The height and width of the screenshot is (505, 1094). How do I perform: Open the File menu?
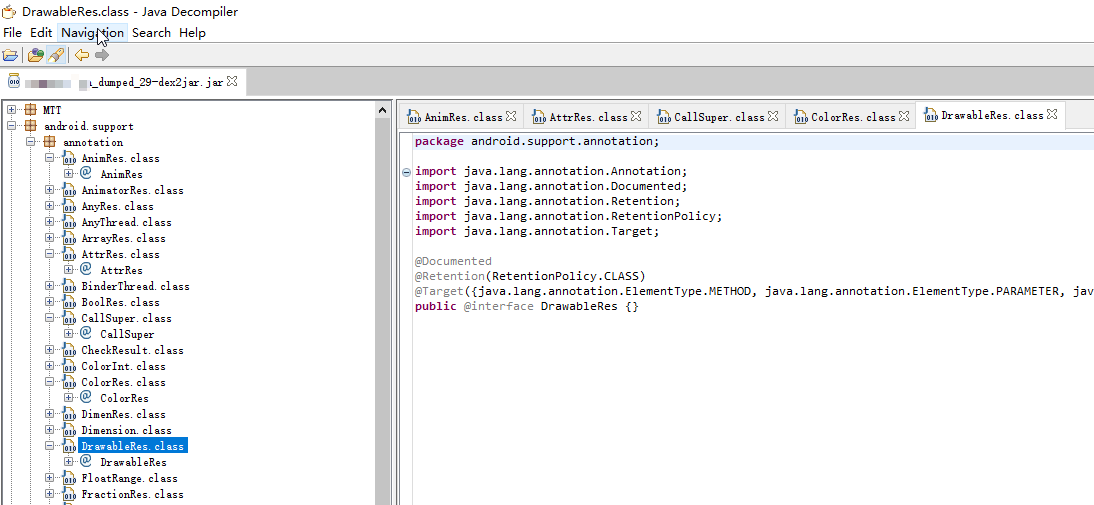(x=13, y=33)
